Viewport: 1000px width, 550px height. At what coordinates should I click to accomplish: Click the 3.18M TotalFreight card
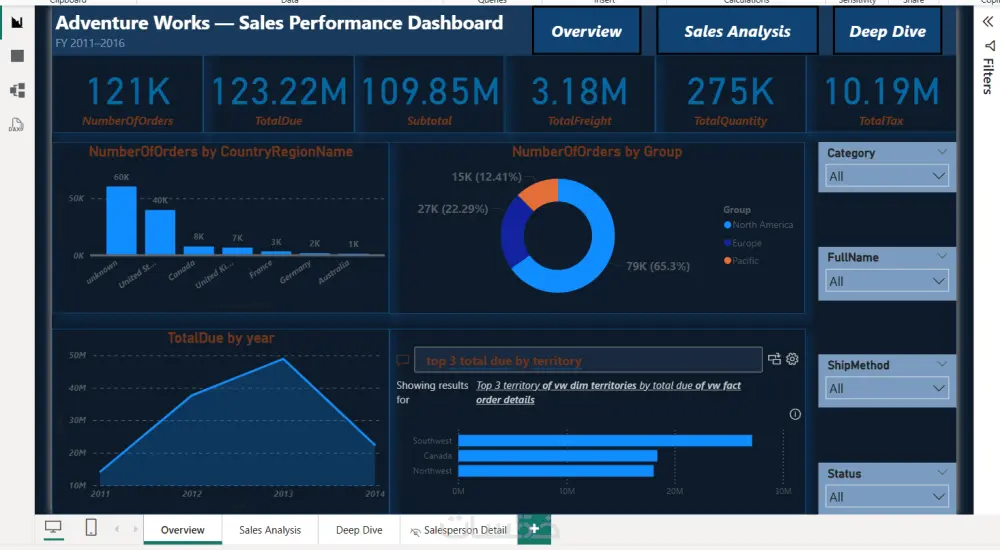(x=580, y=94)
